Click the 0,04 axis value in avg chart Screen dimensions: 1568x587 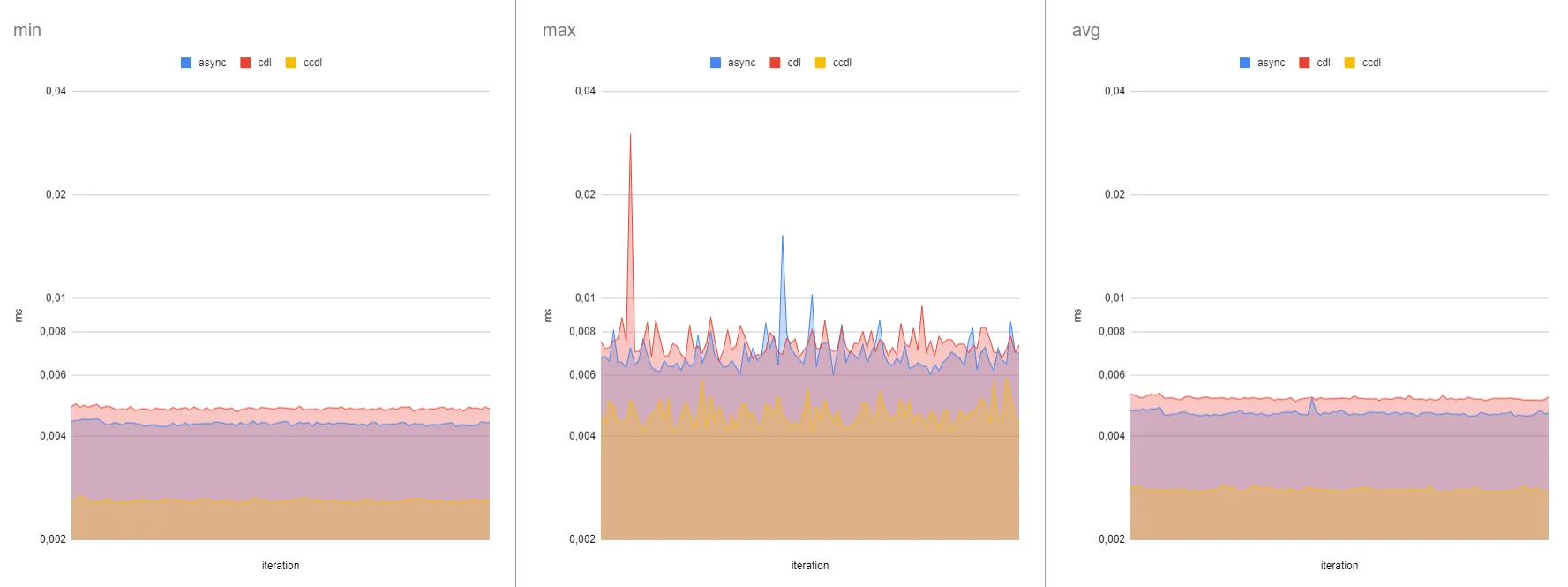1114,91
